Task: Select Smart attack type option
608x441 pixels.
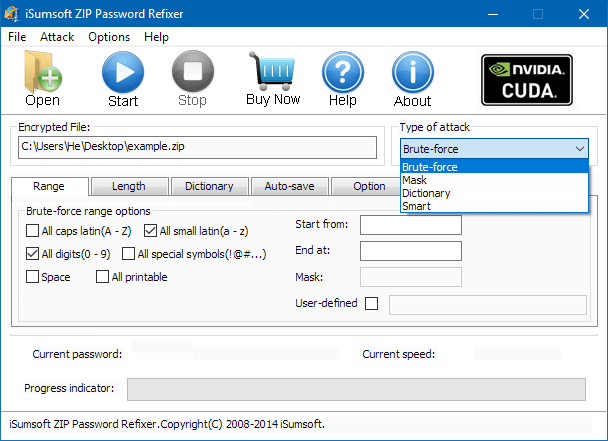Action: tap(494, 206)
